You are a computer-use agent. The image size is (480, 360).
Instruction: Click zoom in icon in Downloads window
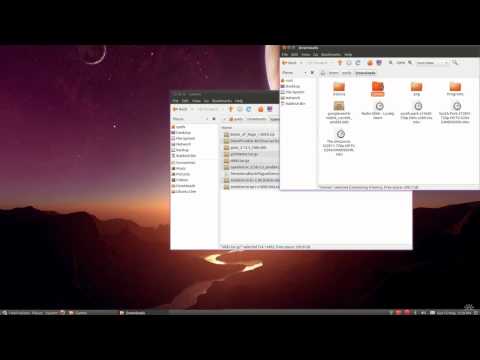410,63
